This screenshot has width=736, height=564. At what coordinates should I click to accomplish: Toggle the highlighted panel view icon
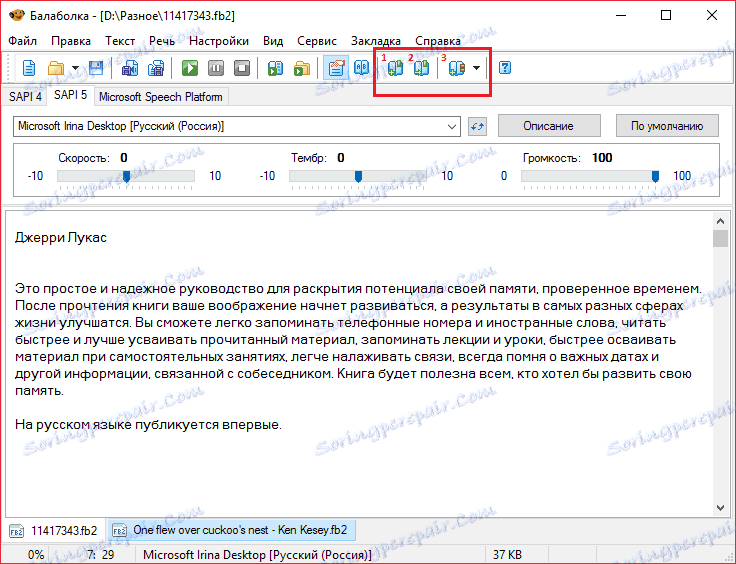pyautogui.click(x=336, y=68)
